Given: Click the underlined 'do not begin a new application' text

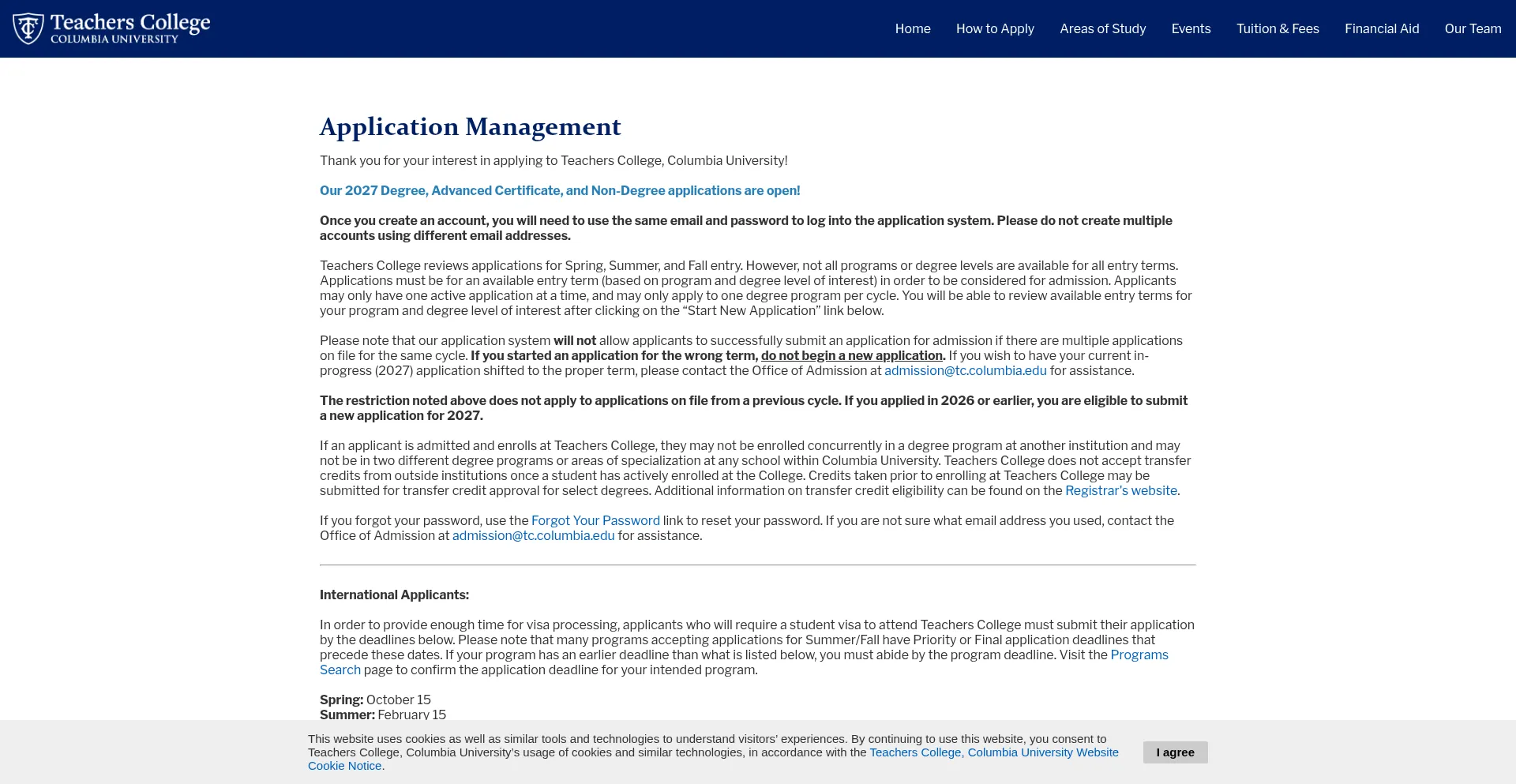Looking at the screenshot, I should click(851, 355).
